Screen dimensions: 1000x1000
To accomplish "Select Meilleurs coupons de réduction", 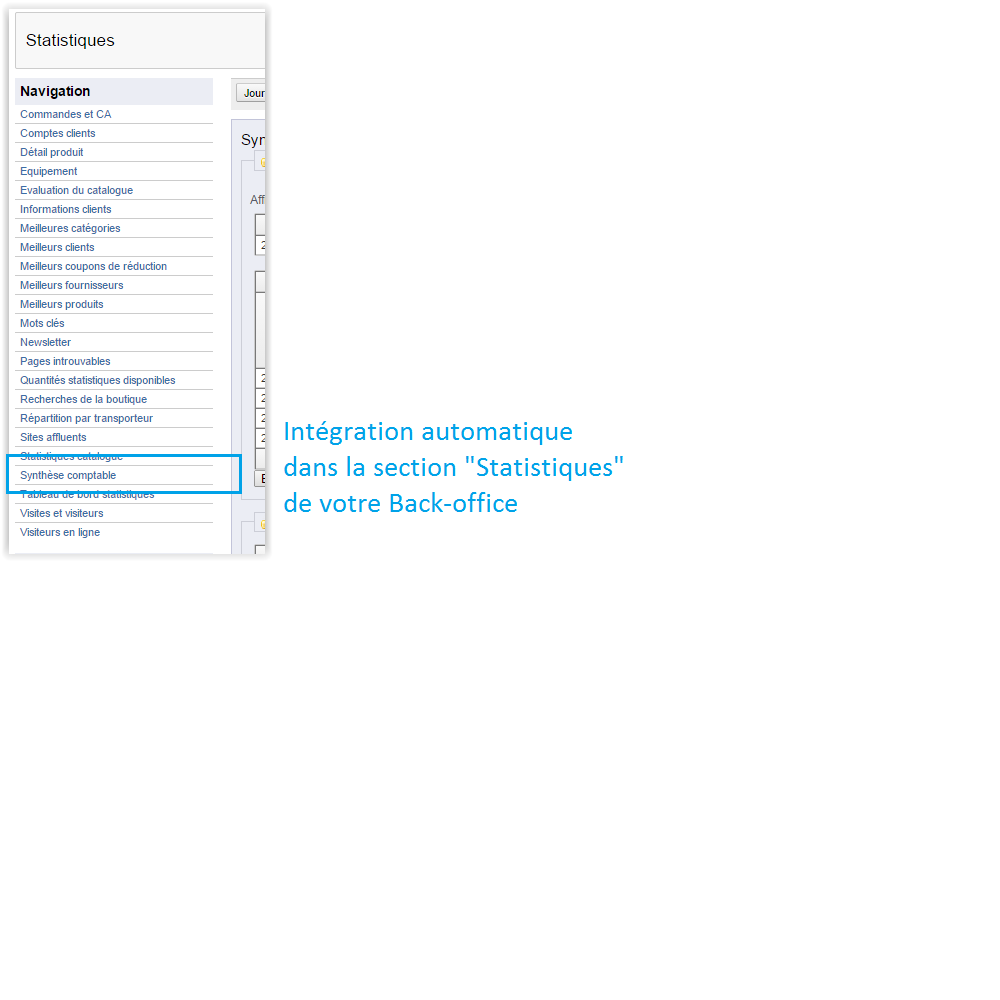I will click(x=93, y=266).
